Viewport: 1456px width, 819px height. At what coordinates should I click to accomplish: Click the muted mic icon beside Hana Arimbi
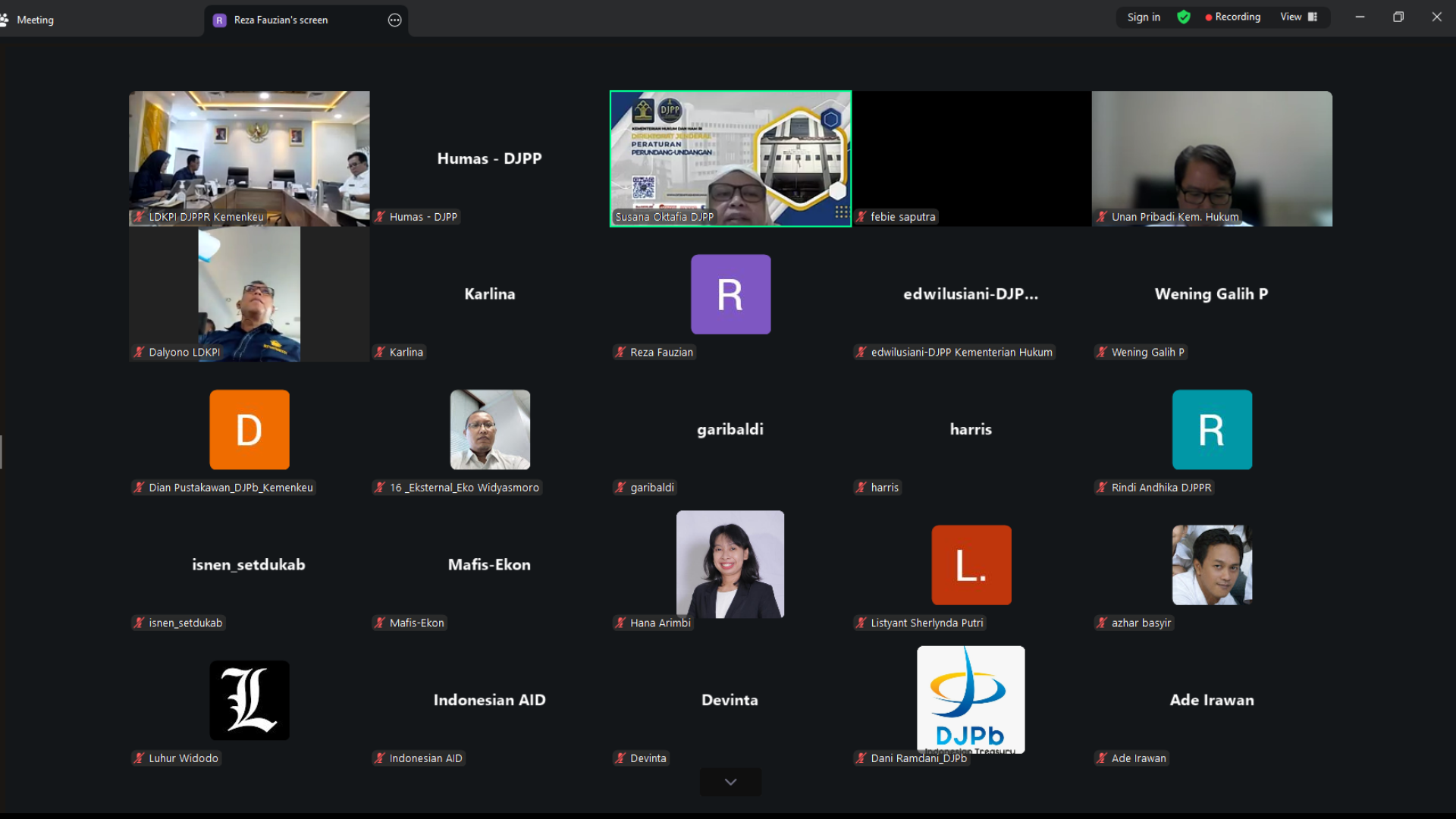point(620,623)
